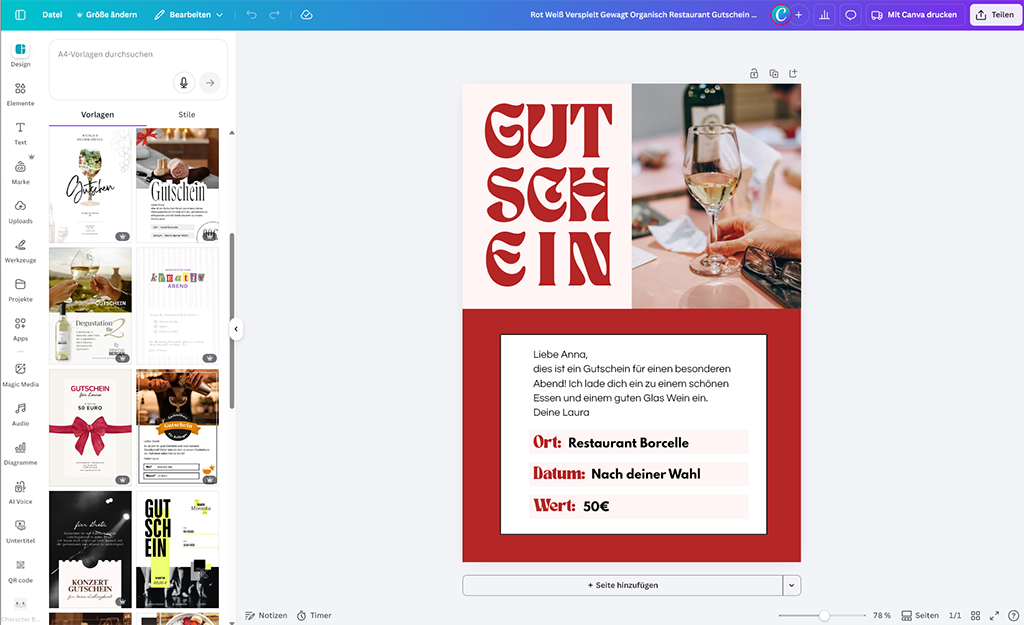
Task: Open Uploads panel
Action: pyautogui.click(x=20, y=212)
